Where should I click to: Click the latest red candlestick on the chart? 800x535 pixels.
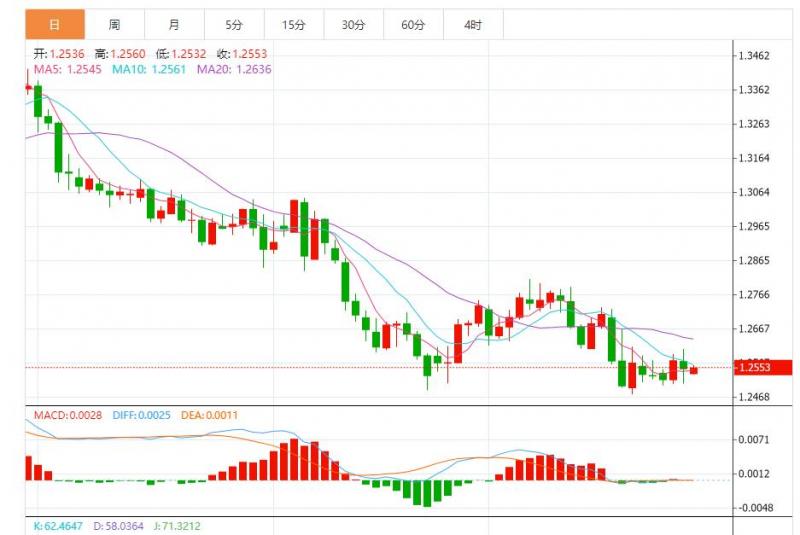coord(694,371)
